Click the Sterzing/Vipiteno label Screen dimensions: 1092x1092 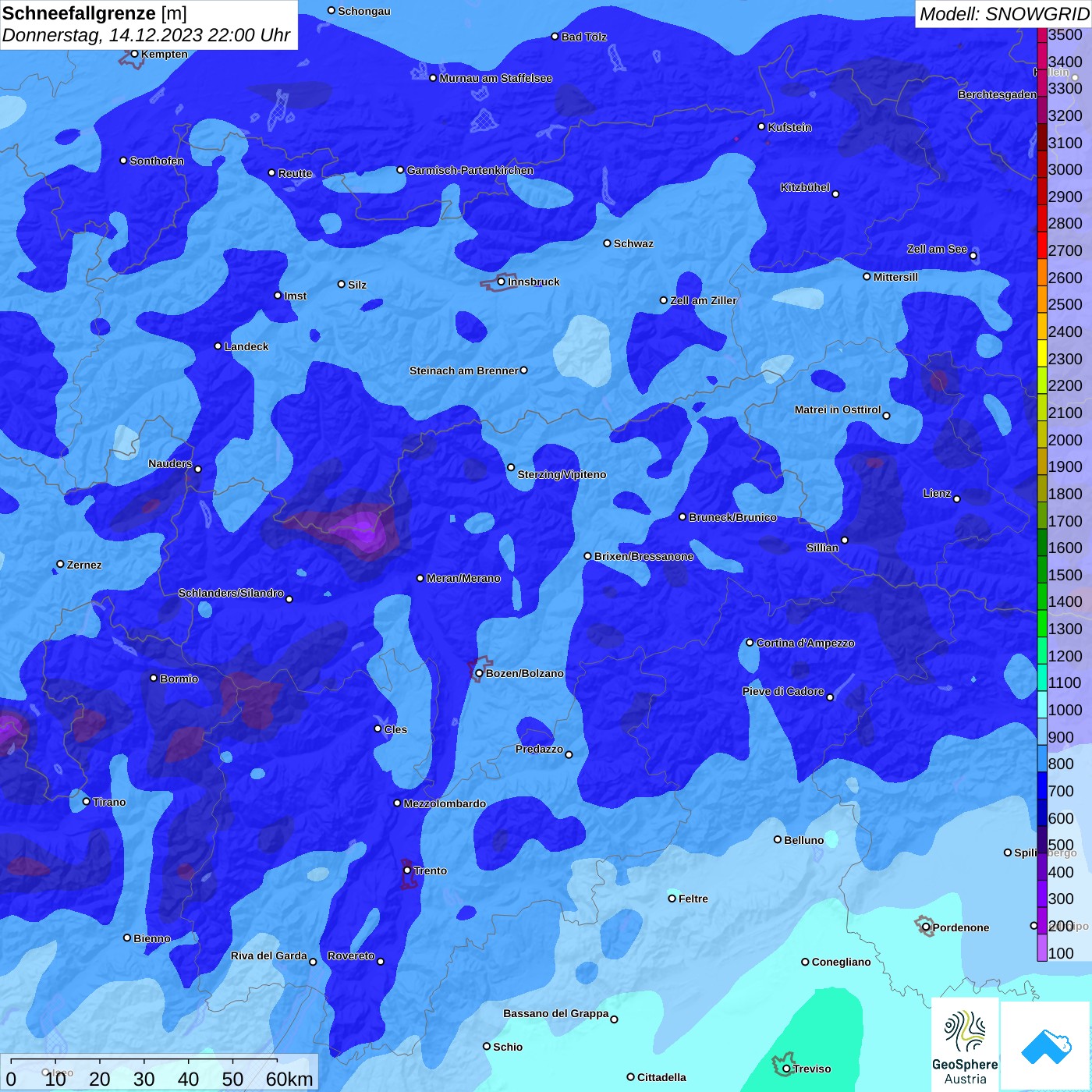(x=562, y=474)
